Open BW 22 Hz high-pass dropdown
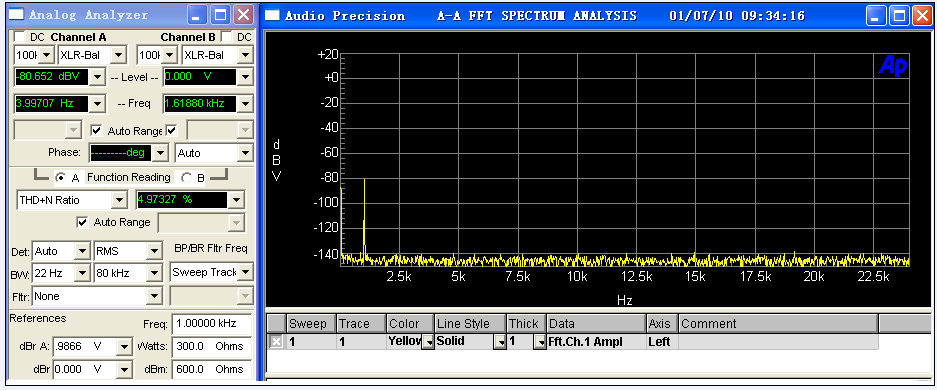The height and width of the screenshot is (390, 937). (82, 274)
